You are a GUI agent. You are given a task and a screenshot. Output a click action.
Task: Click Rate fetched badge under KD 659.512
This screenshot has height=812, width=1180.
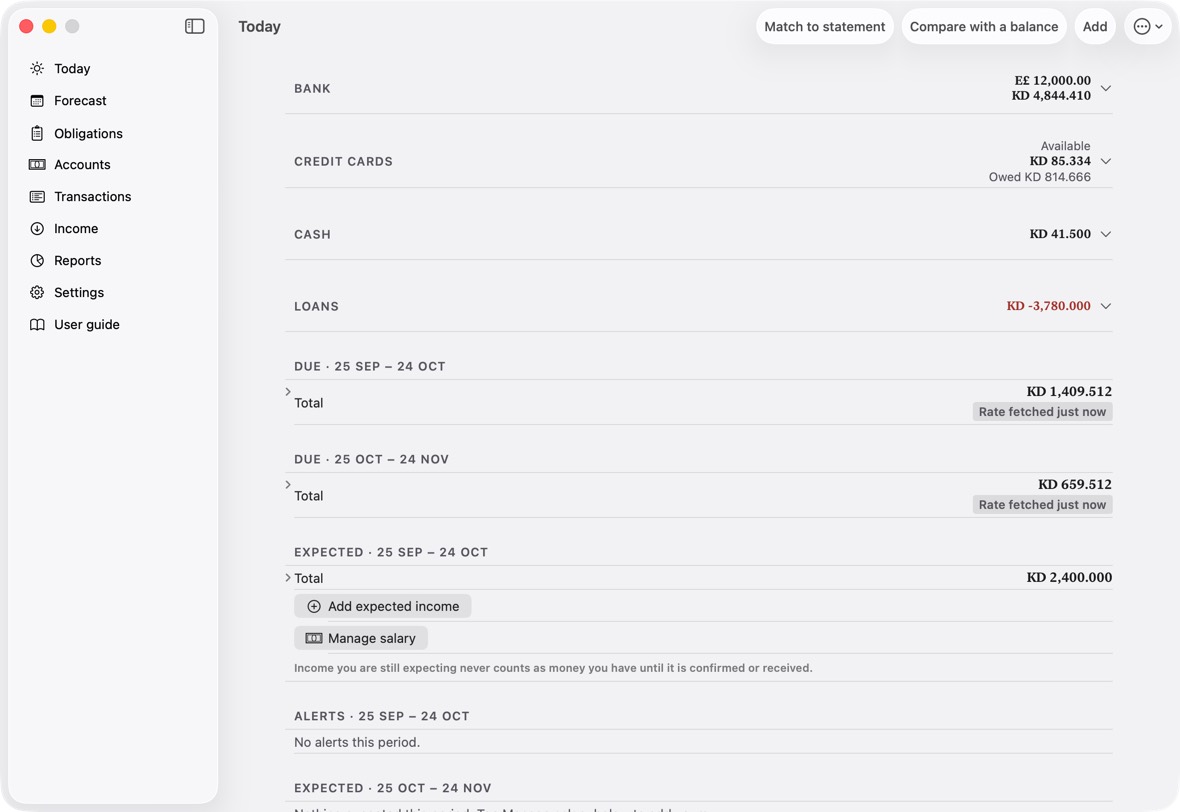point(1042,505)
